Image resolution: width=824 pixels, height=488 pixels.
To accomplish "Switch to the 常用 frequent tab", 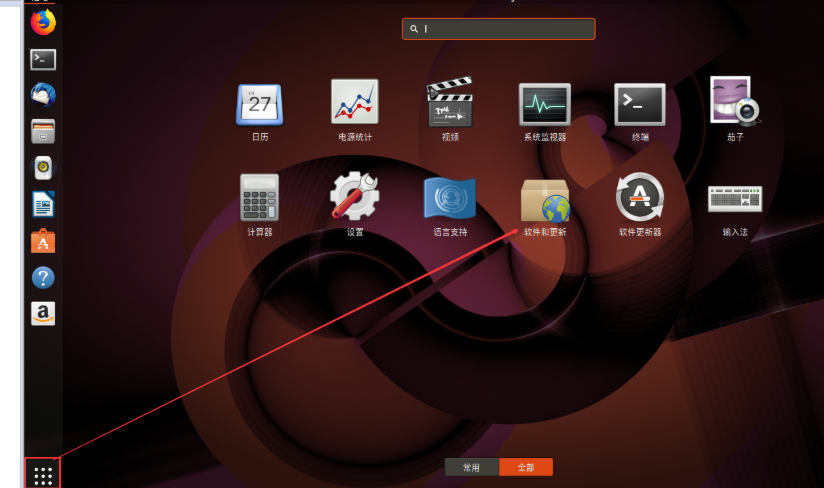I will pos(471,467).
